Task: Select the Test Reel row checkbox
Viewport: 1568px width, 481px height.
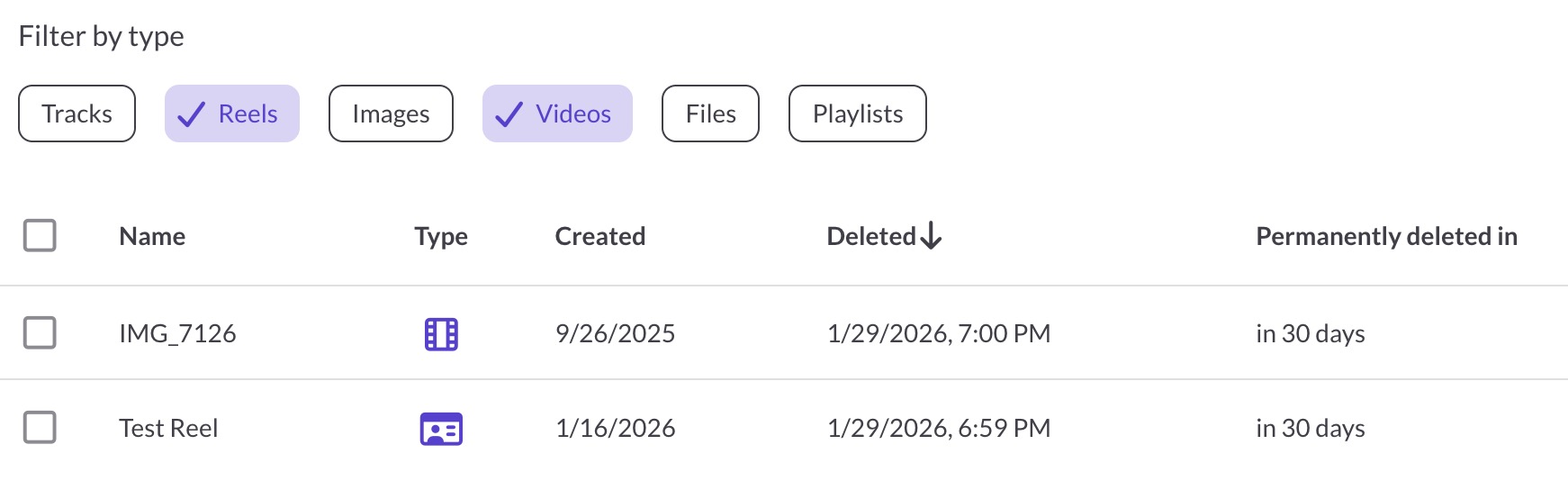Action: pyautogui.click(x=40, y=428)
